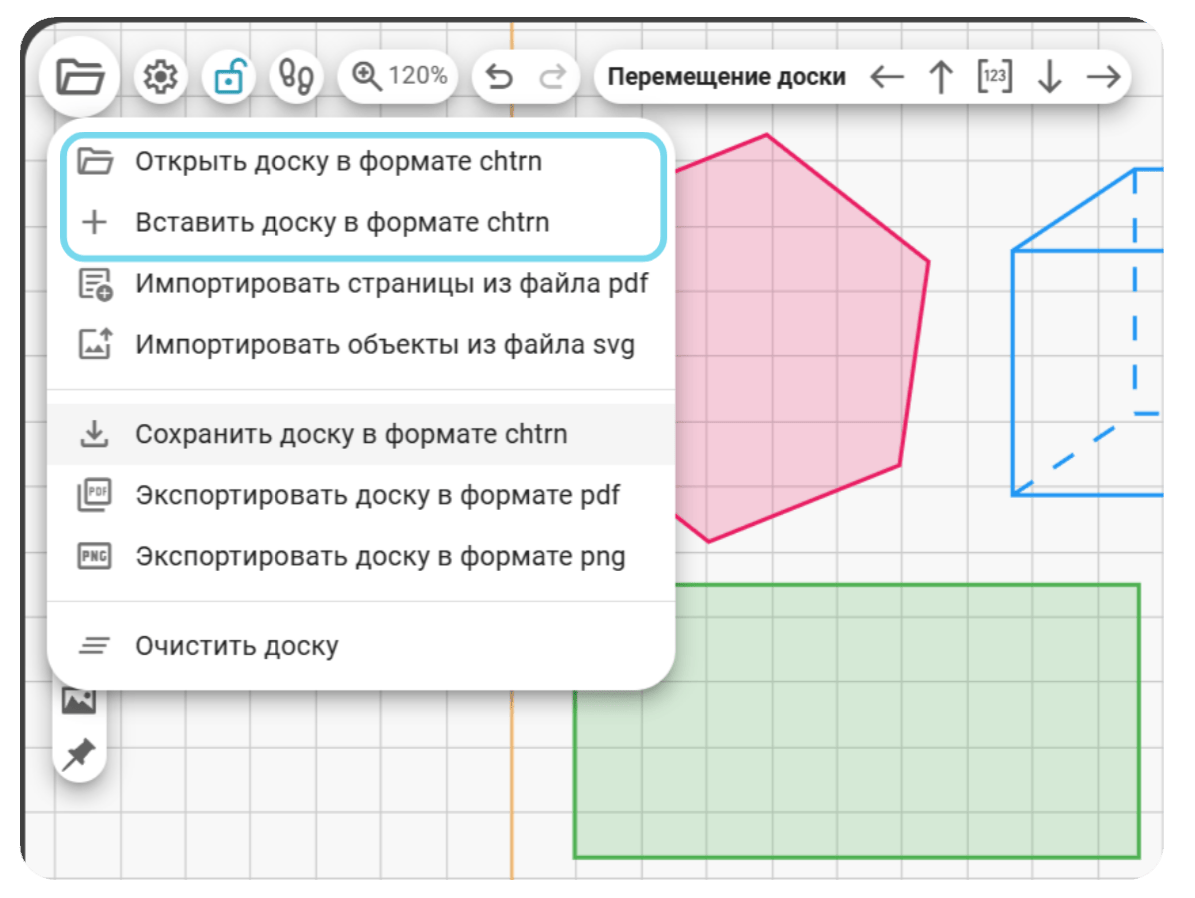Move board left with left arrow
Viewport: 1195px width, 898px height.
click(x=887, y=76)
